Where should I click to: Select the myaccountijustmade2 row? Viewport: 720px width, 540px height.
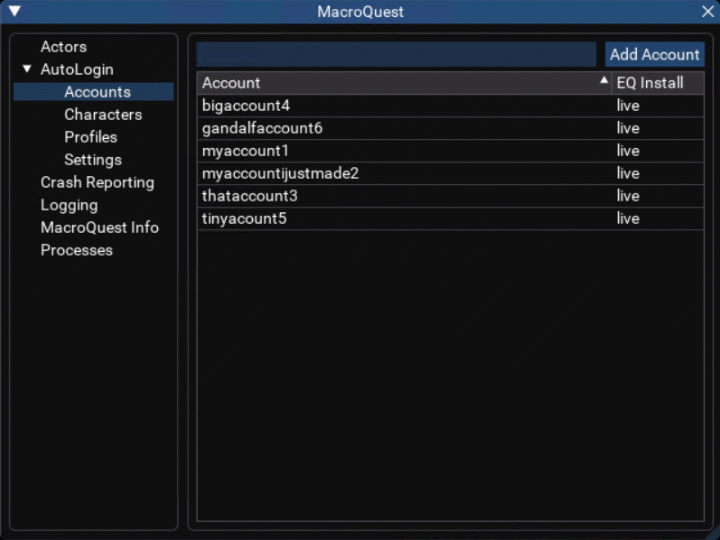click(450, 173)
